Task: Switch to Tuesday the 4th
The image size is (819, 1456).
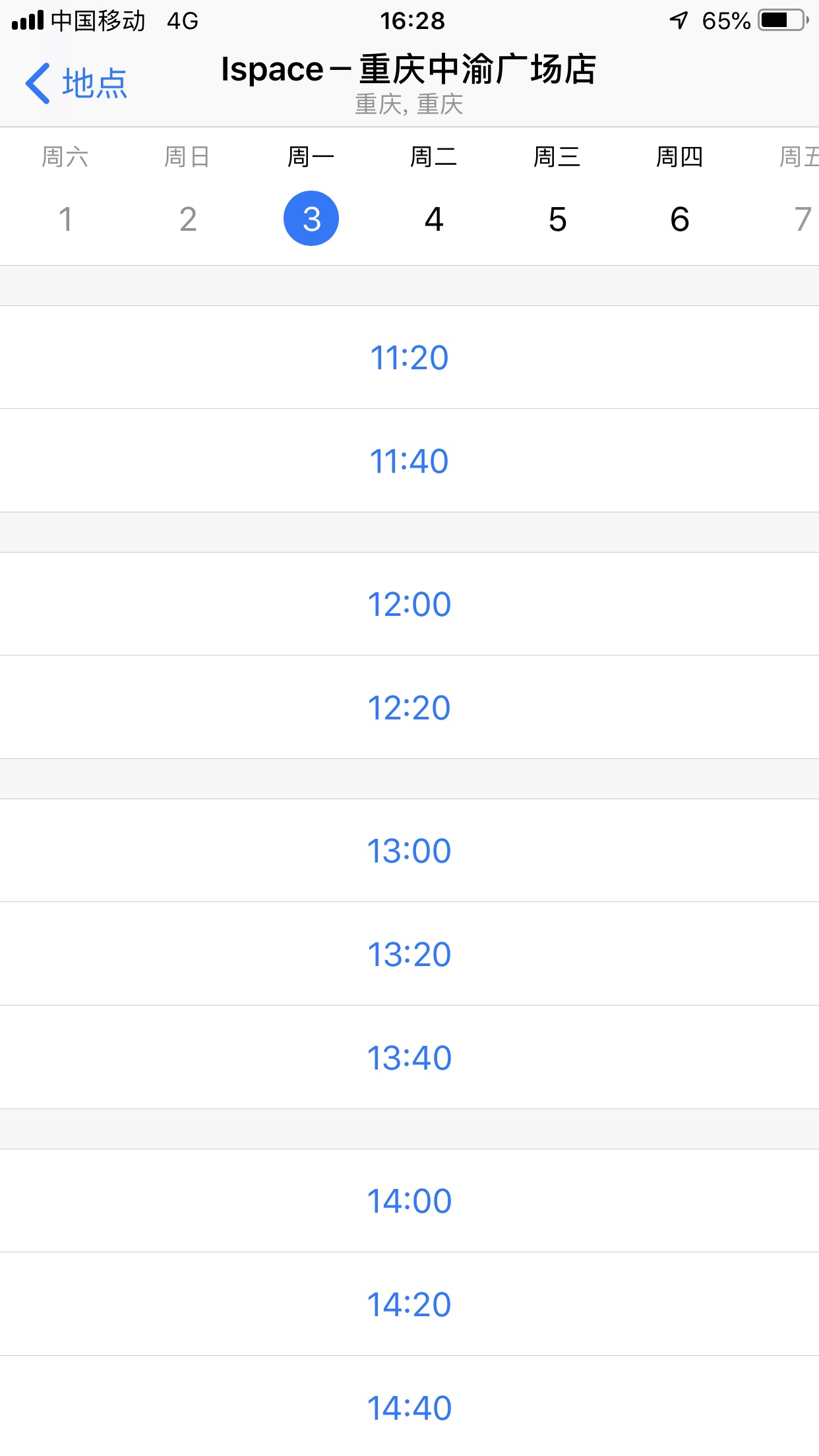Action: click(434, 218)
